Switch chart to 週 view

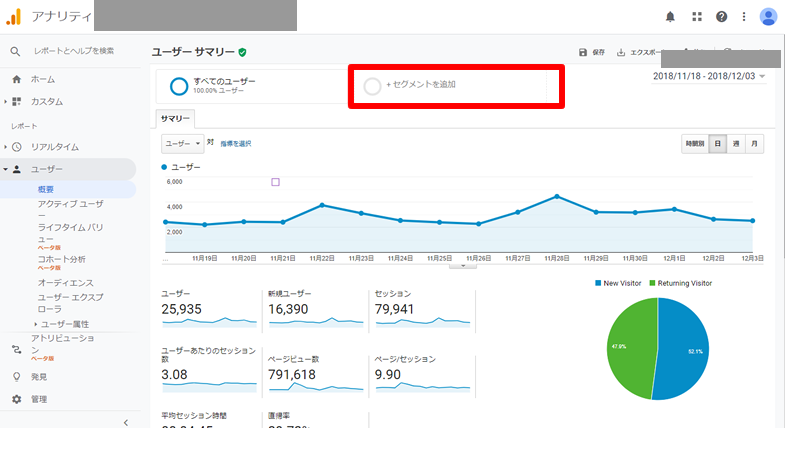pyautogui.click(x=736, y=144)
